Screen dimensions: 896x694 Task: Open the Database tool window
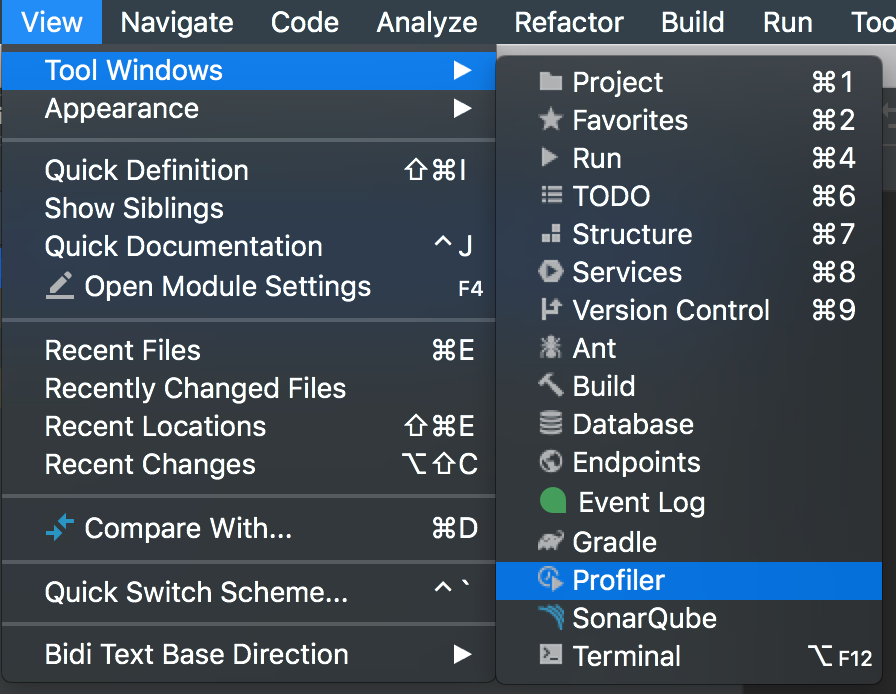pos(689,424)
